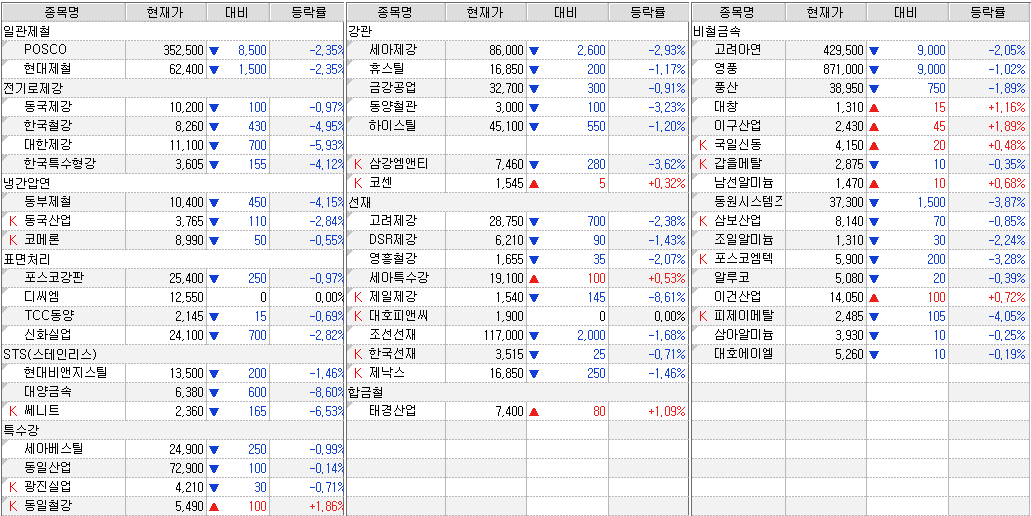Click the K marker beside 광진실업
Image resolution: width=1031 pixels, height=516 pixels.
point(12,487)
